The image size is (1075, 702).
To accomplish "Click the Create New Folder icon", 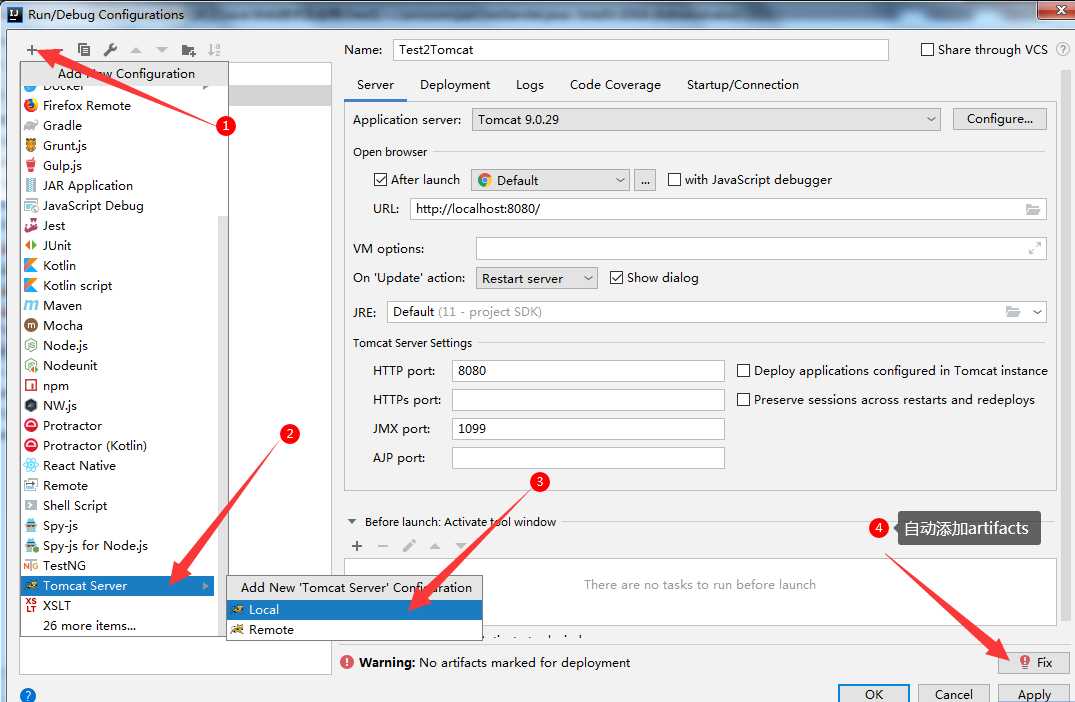I will pyautogui.click(x=189, y=50).
